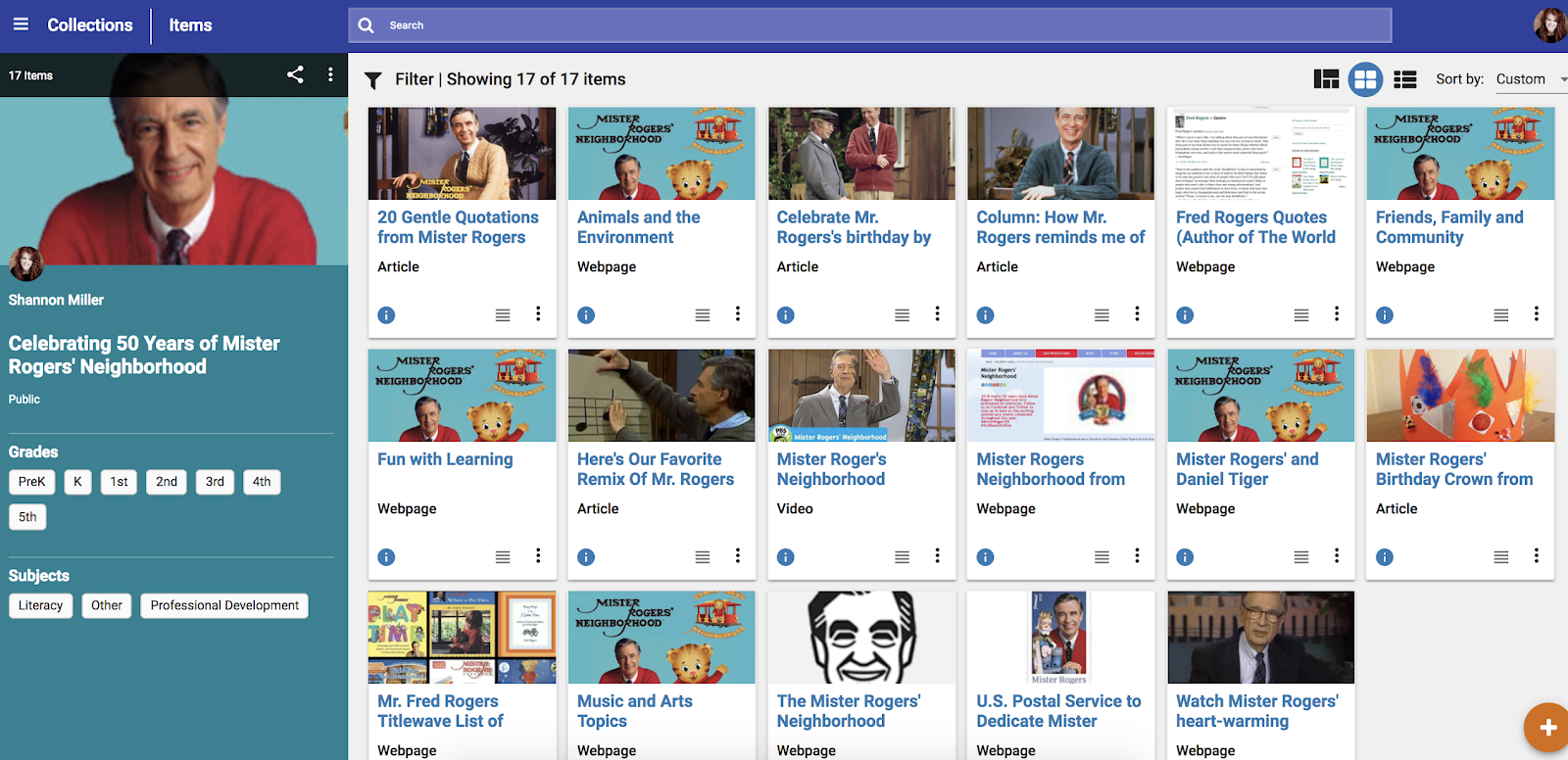Viewport: 1568px width, 760px height.
Task: Click reorder lines icon on Here's Our Favorite Remix card
Action: tap(703, 557)
